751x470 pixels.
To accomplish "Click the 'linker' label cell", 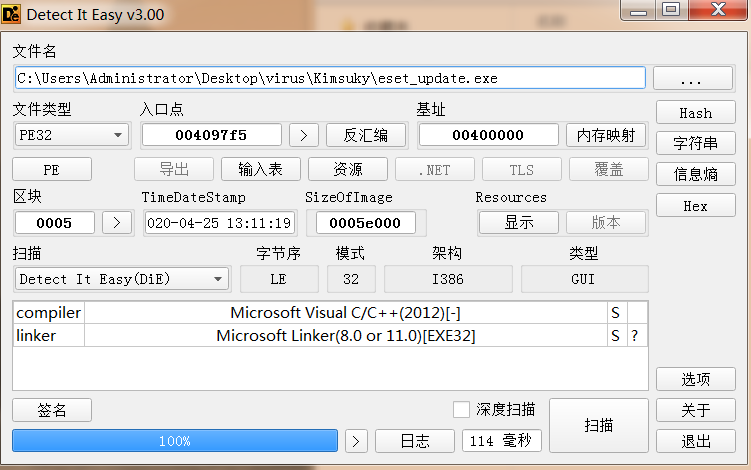I will click(x=49, y=335).
